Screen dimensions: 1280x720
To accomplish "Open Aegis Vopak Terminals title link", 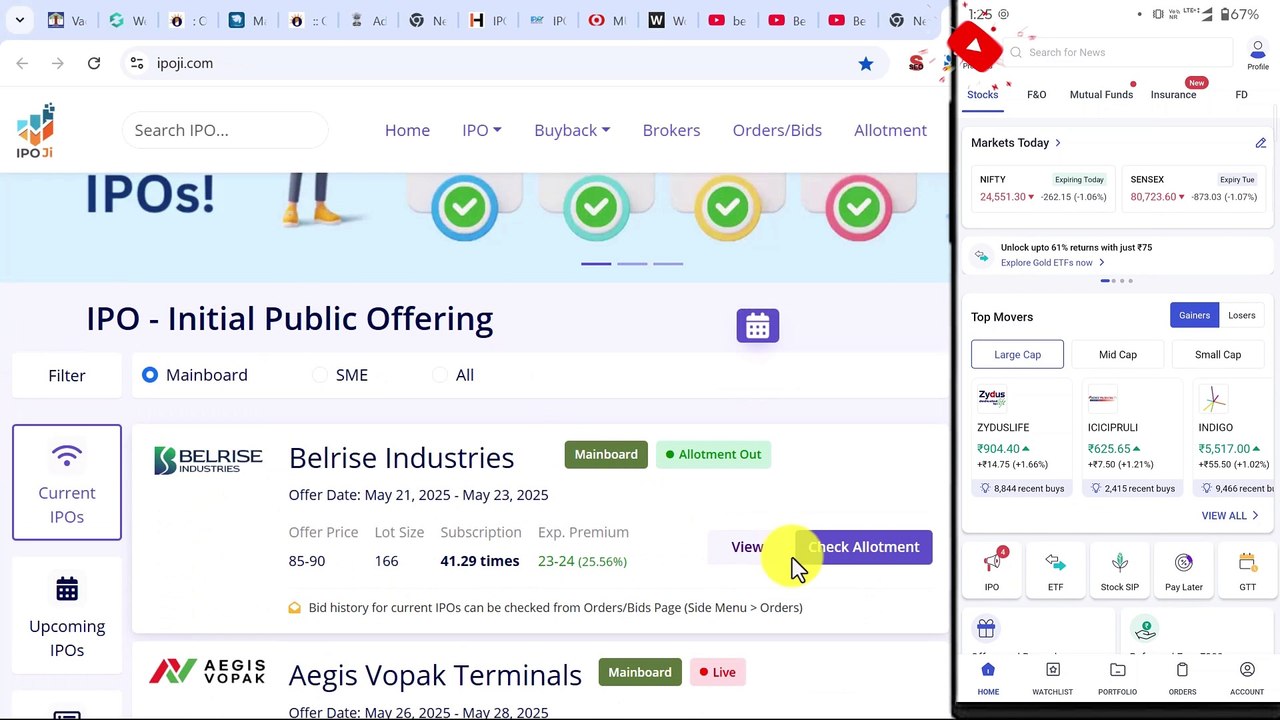I will 435,675.
